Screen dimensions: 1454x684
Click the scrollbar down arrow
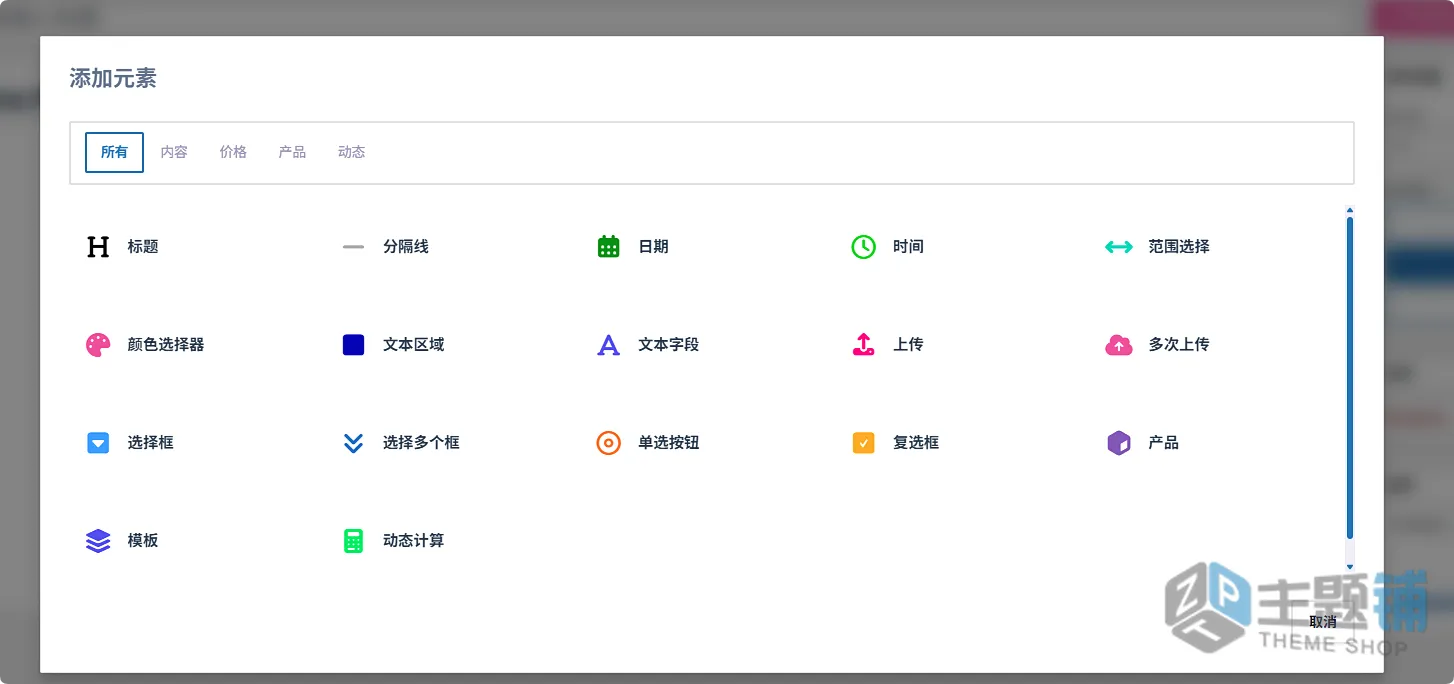(1350, 567)
